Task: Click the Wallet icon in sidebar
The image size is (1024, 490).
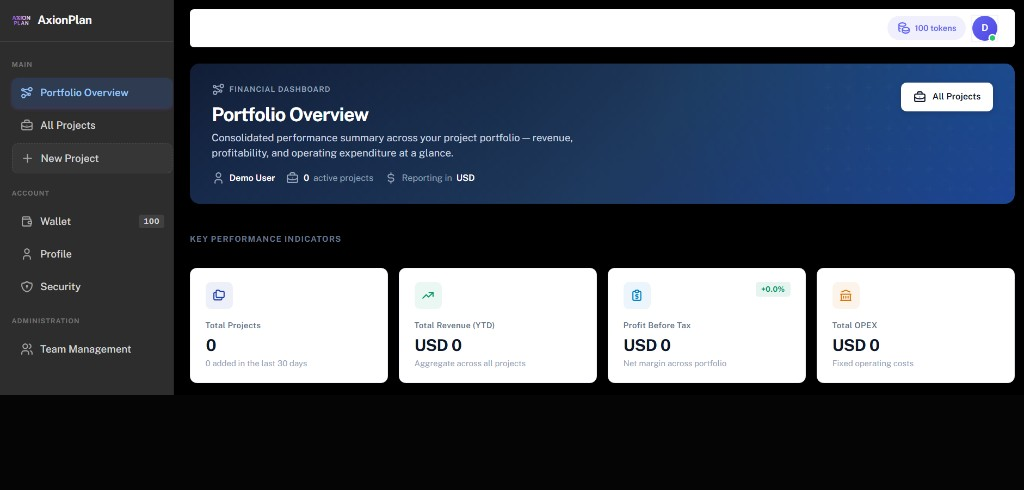Action: coord(27,221)
